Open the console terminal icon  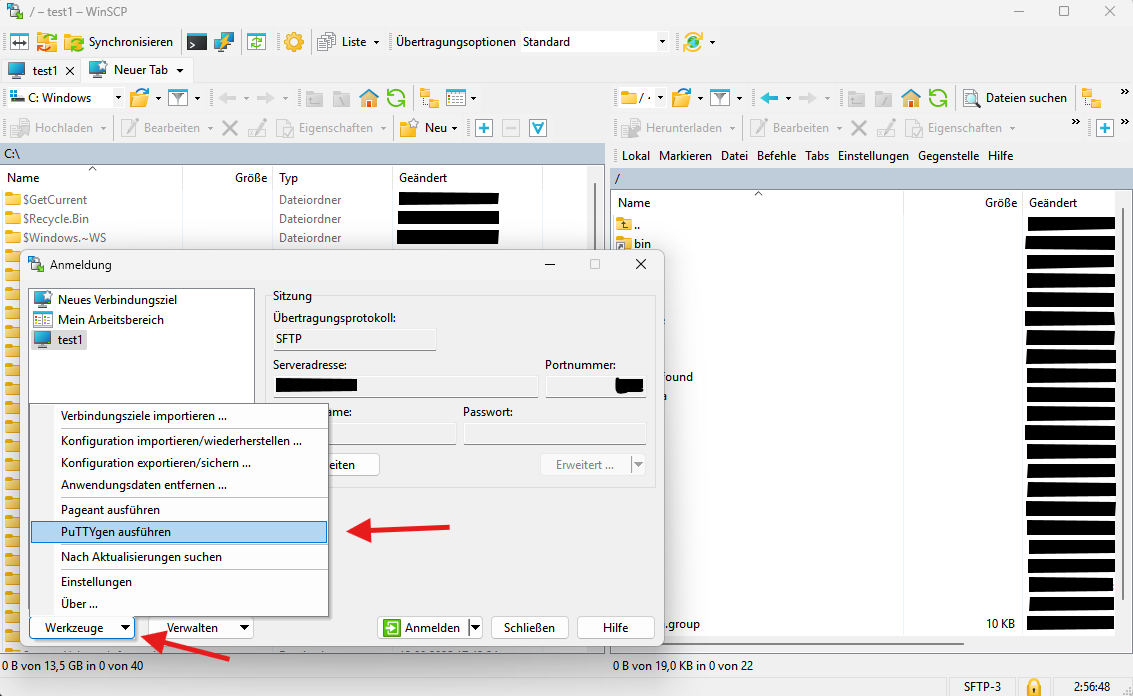click(197, 42)
